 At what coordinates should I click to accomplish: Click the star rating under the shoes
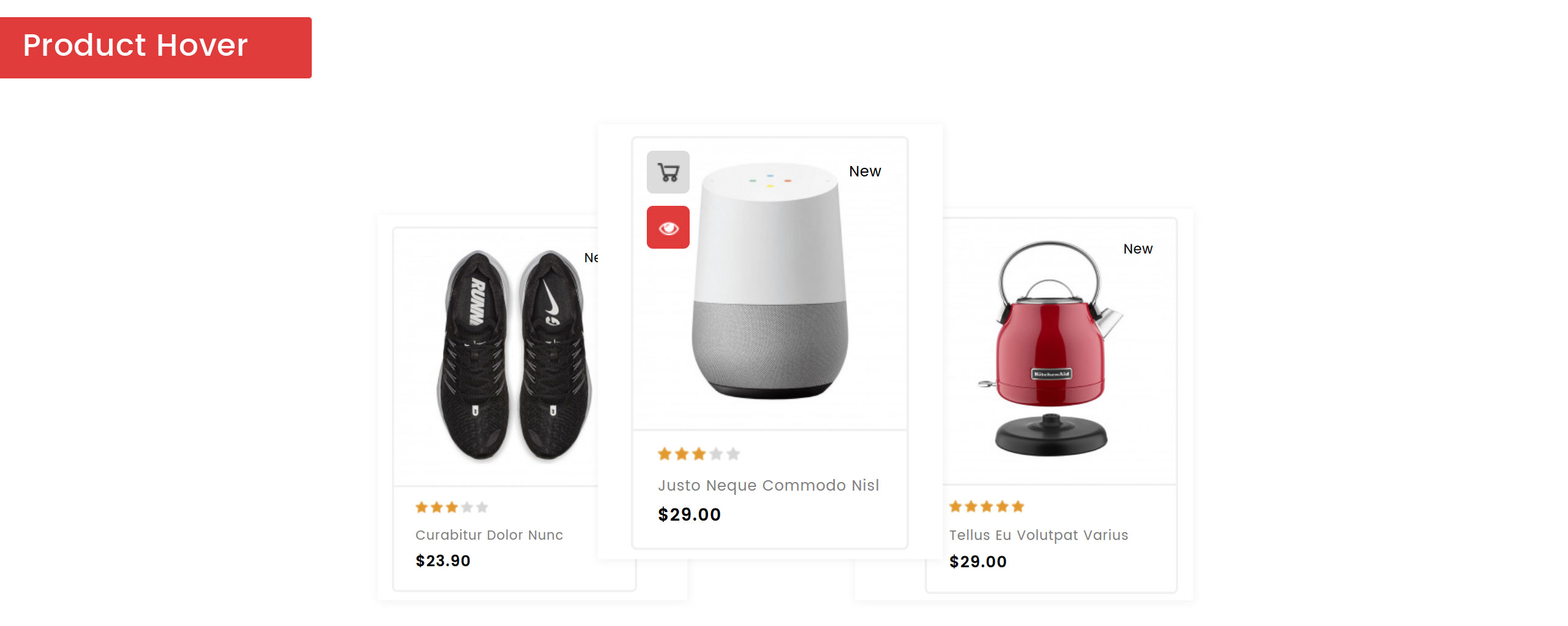451,507
